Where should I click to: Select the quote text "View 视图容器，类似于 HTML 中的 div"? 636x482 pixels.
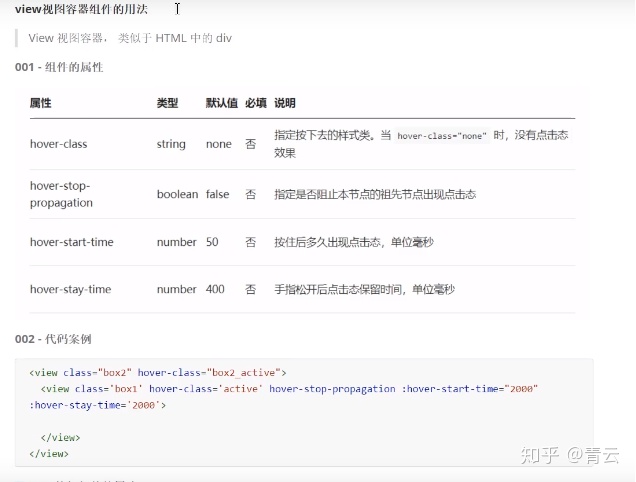pyautogui.click(x=130, y=38)
